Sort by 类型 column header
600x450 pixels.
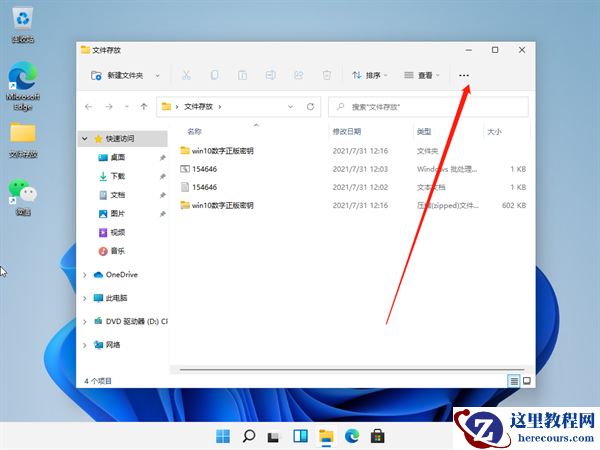pos(424,132)
